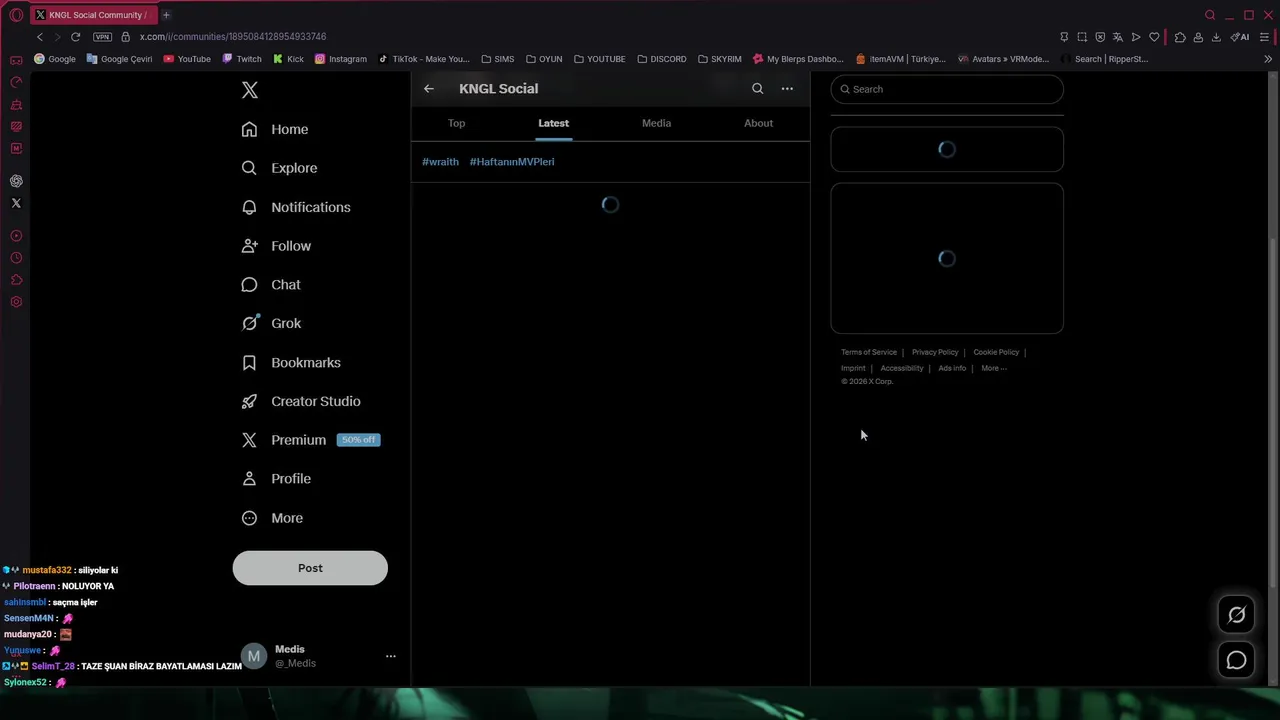Open the Google Çeviri bookmark

pyautogui.click(x=119, y=59)
